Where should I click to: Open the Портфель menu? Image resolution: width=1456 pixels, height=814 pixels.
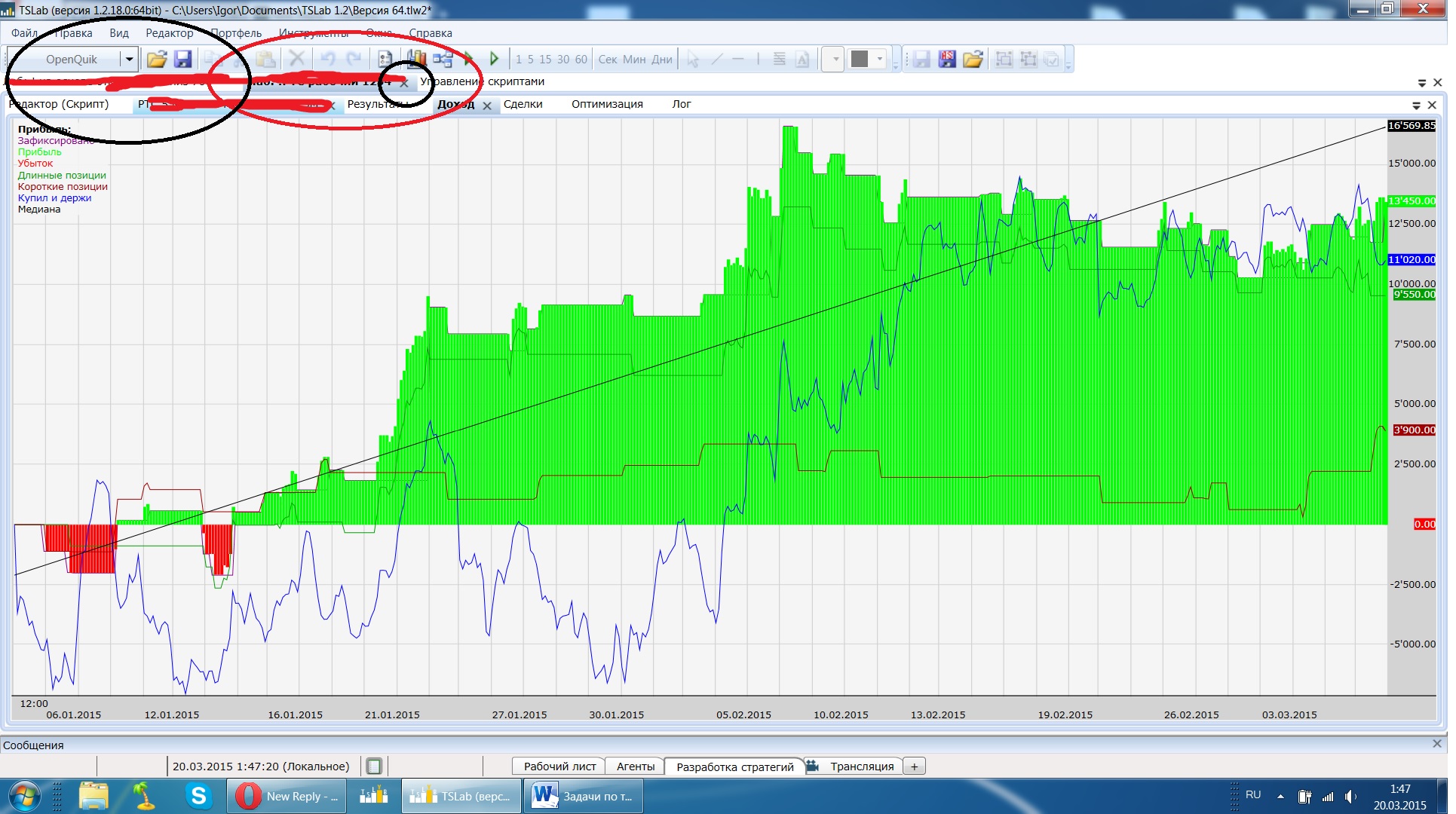(236, 33)
